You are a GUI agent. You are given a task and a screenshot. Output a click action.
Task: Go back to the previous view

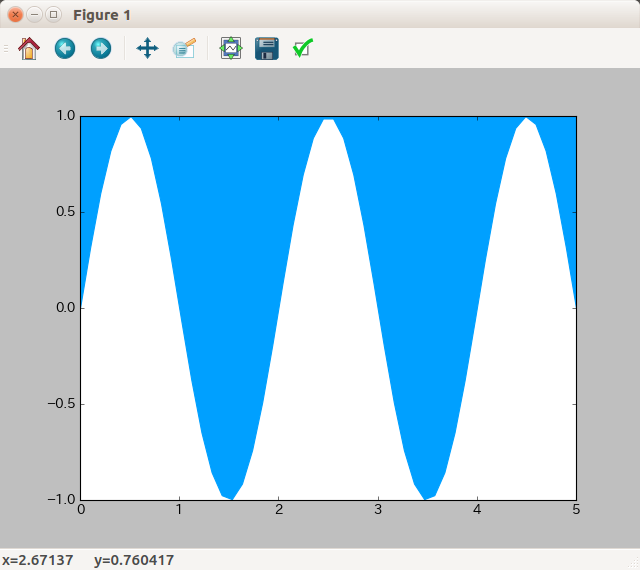[65, 48]
